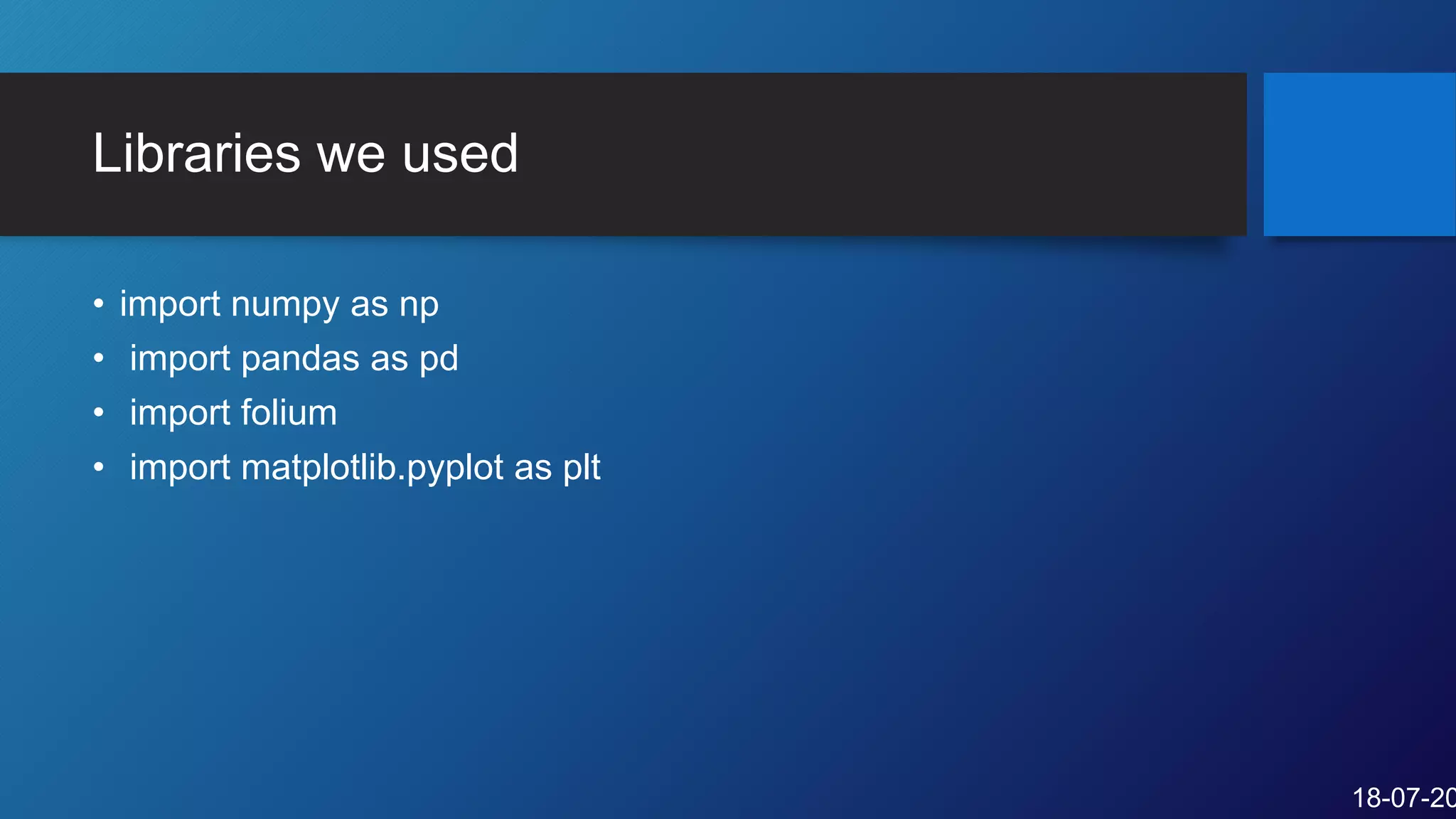
Task: Click the word 'used' in the title
Action: (x=461, y=154)
